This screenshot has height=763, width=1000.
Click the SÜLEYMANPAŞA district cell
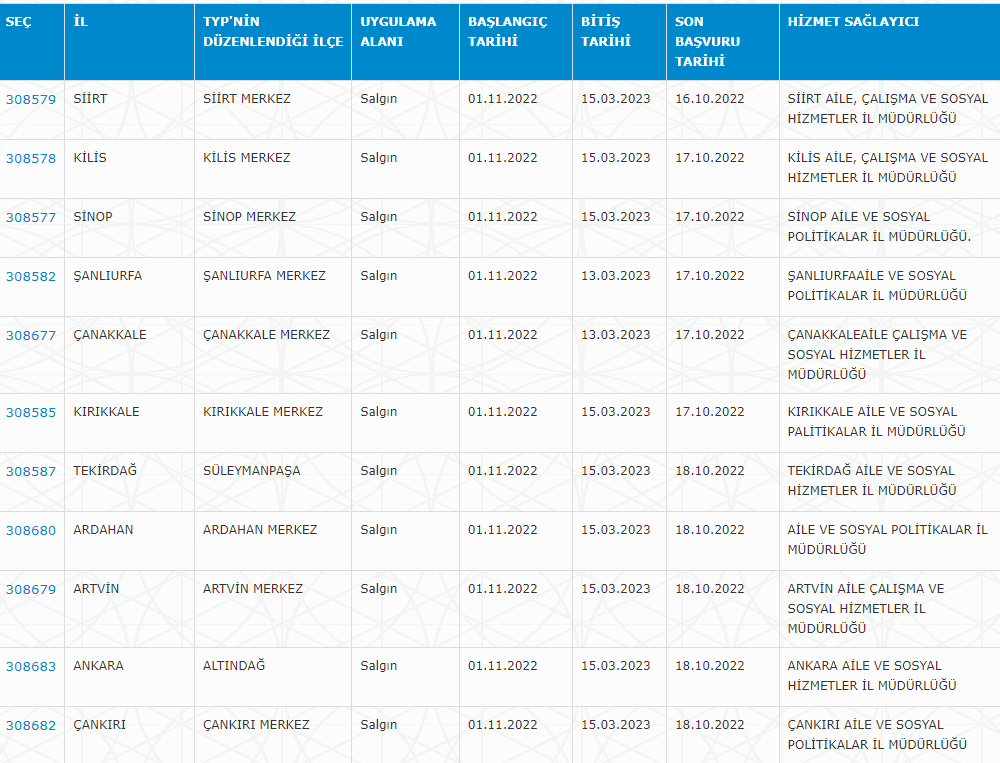[x=273, y=482]
